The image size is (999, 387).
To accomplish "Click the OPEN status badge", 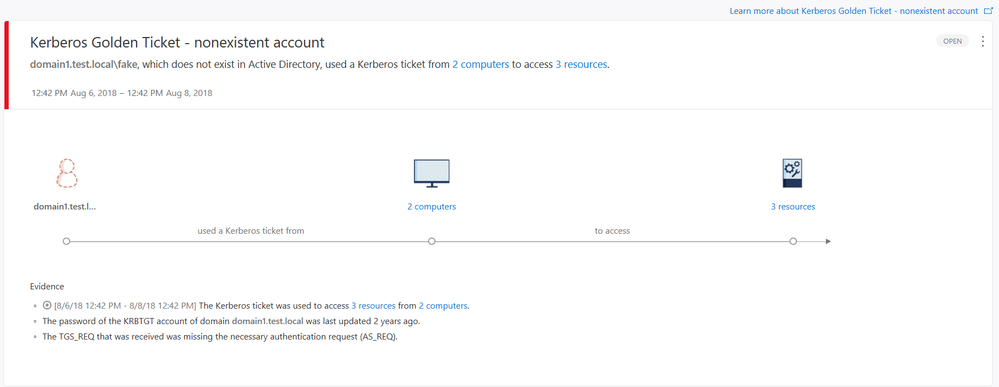I will click(952, 41).
